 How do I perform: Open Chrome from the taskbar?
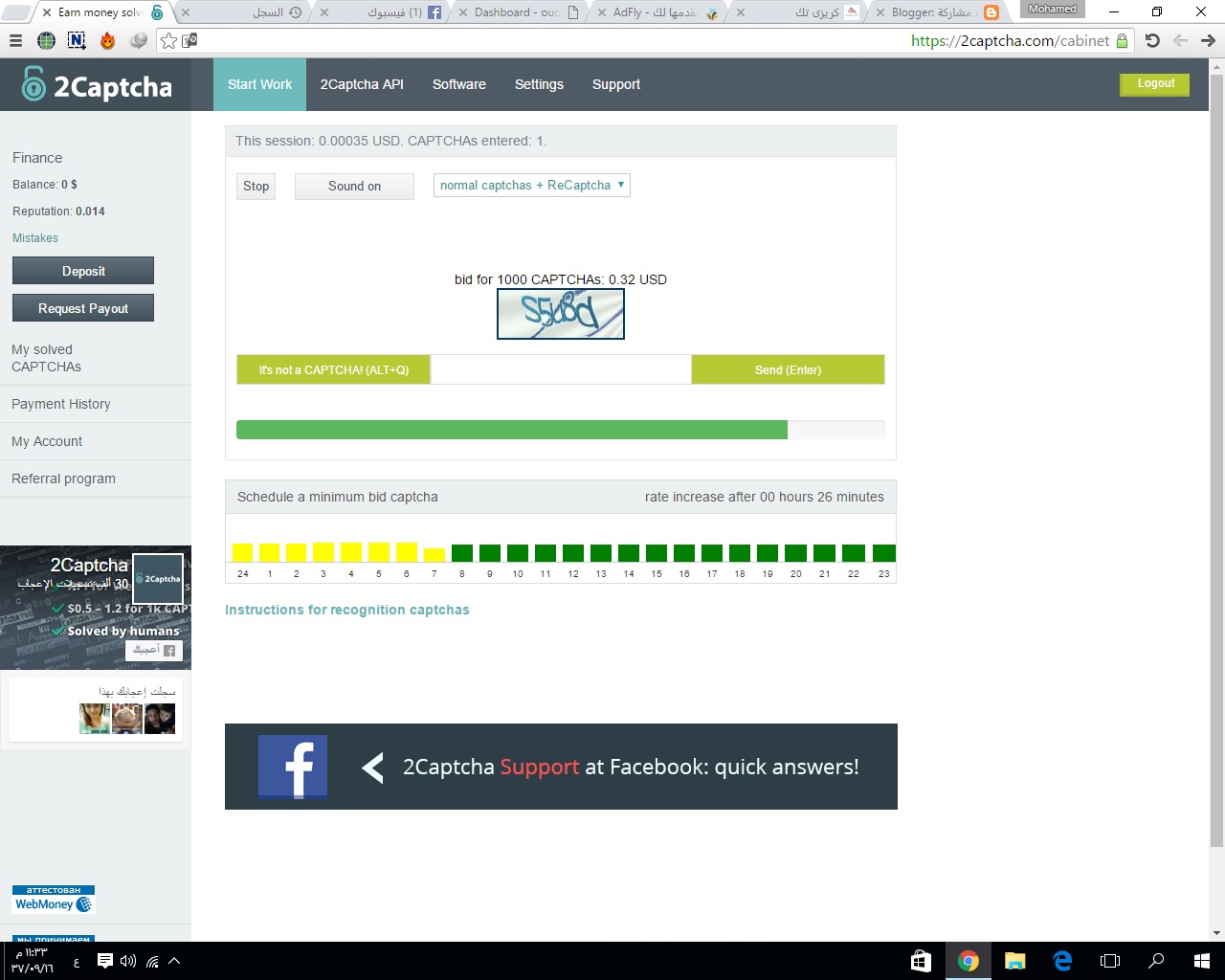(x=969, y=961)
